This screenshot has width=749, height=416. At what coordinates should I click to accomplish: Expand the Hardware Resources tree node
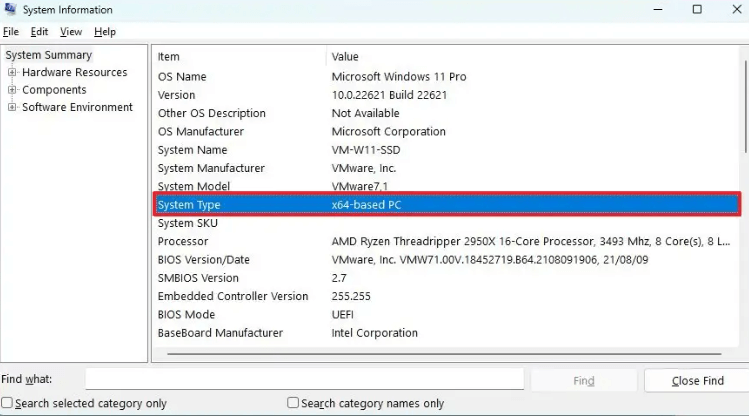12,72
